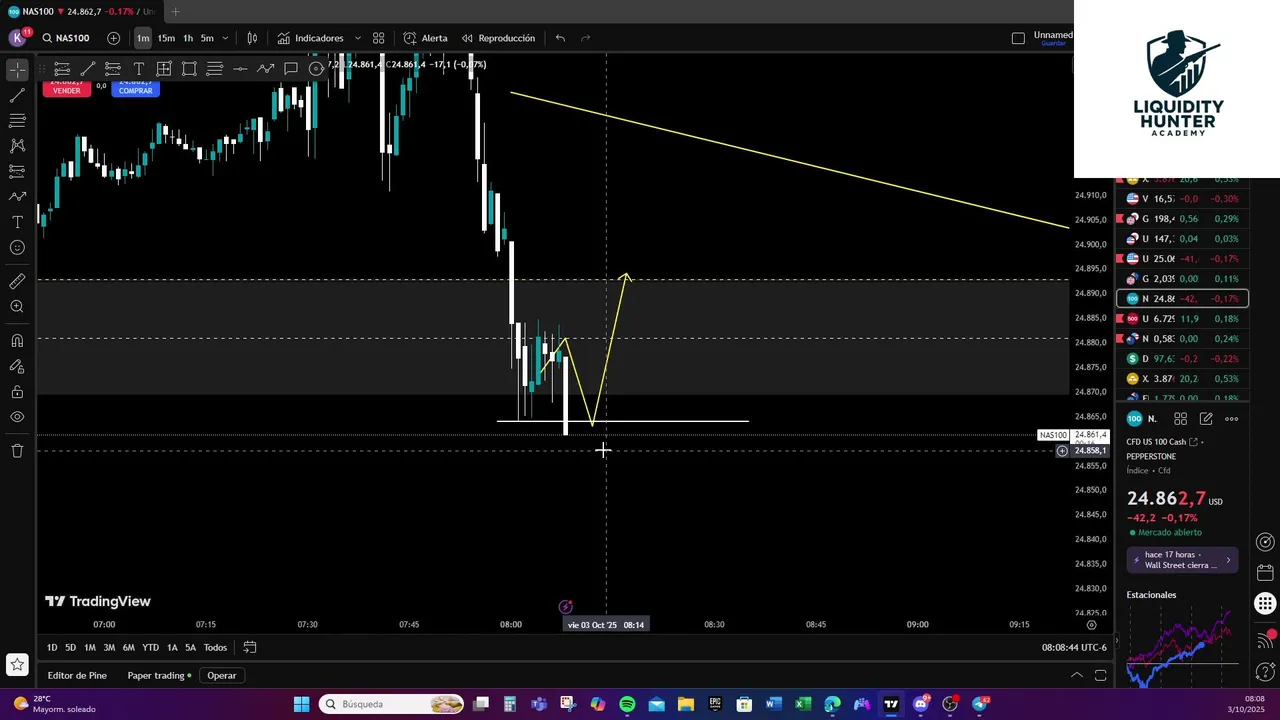Open the symbol search NAS100 field
The height and width of the screenshot is (720, 1280).
[66, 38]
